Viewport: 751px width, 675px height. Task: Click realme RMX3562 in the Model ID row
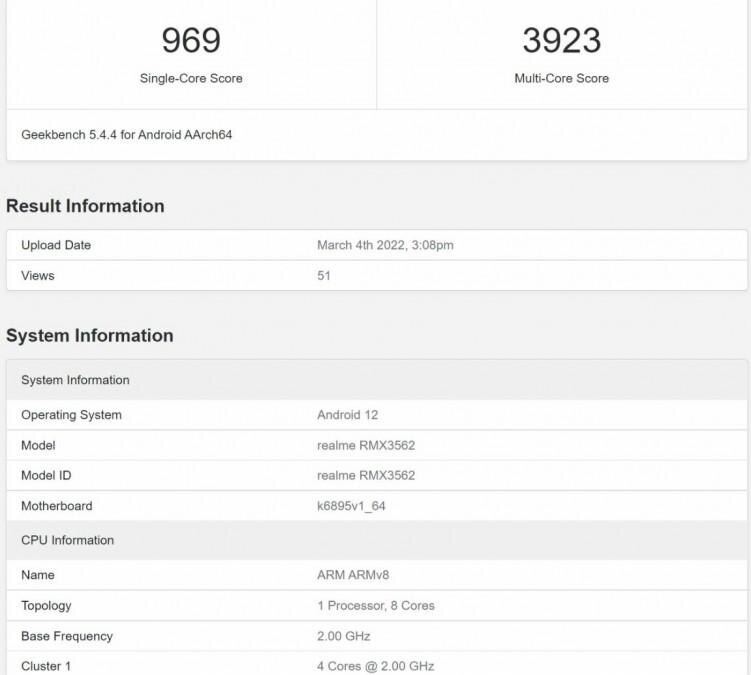[366, 475]
